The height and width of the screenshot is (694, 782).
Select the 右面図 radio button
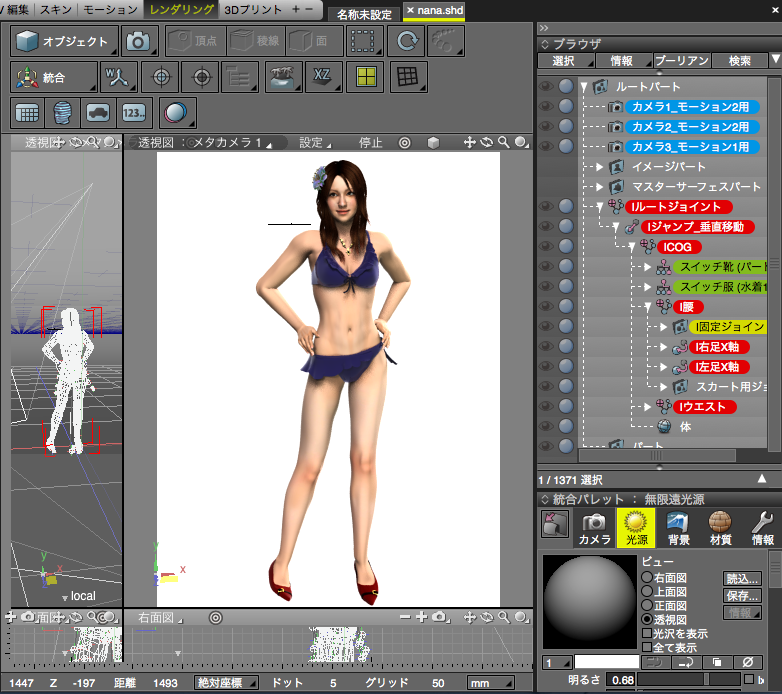tap(647, 577)
